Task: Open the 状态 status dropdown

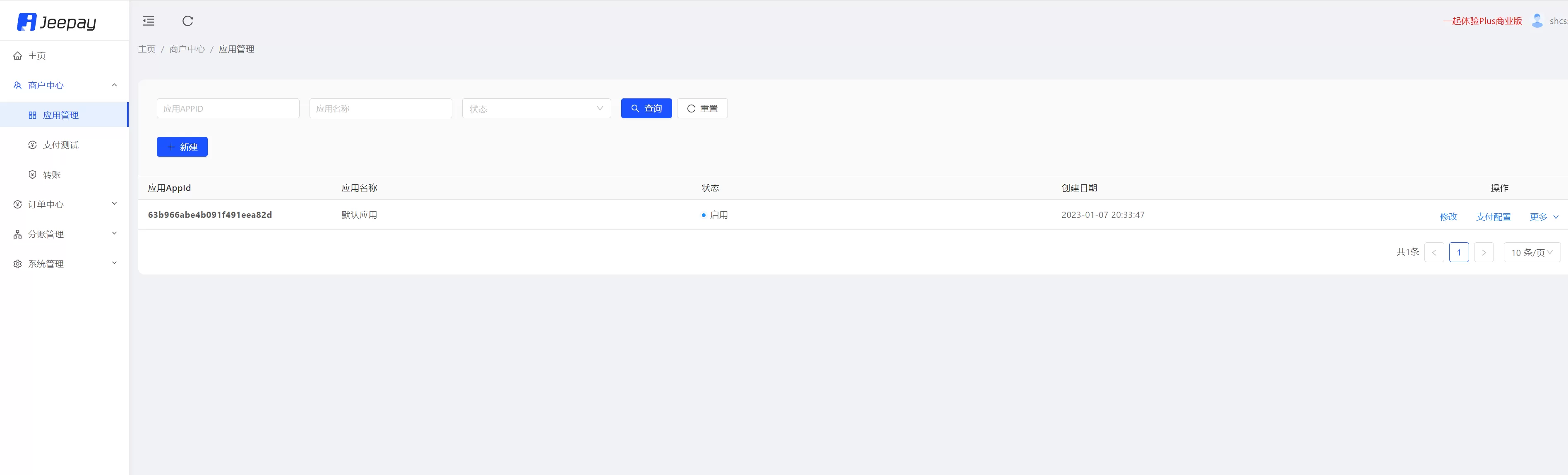Action: (535, 108)
